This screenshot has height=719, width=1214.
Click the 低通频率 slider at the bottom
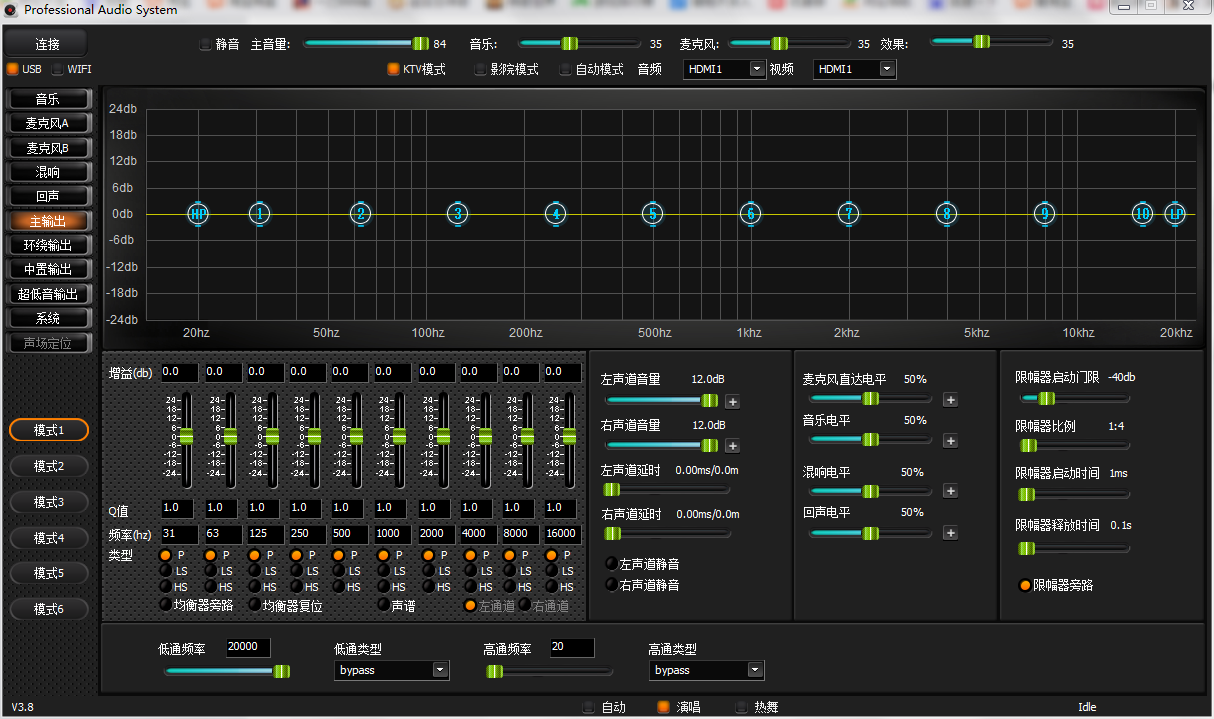tap(228, 671)
